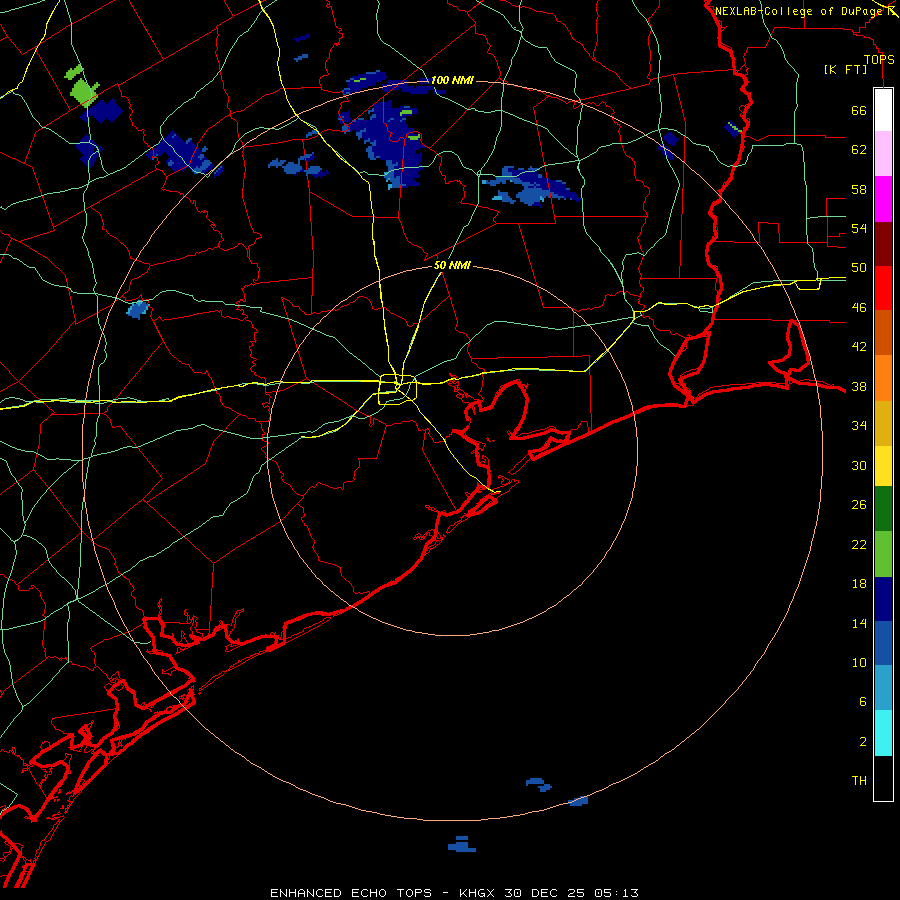
Task: Click the "TH" threshold label
Action: (859, 781)
